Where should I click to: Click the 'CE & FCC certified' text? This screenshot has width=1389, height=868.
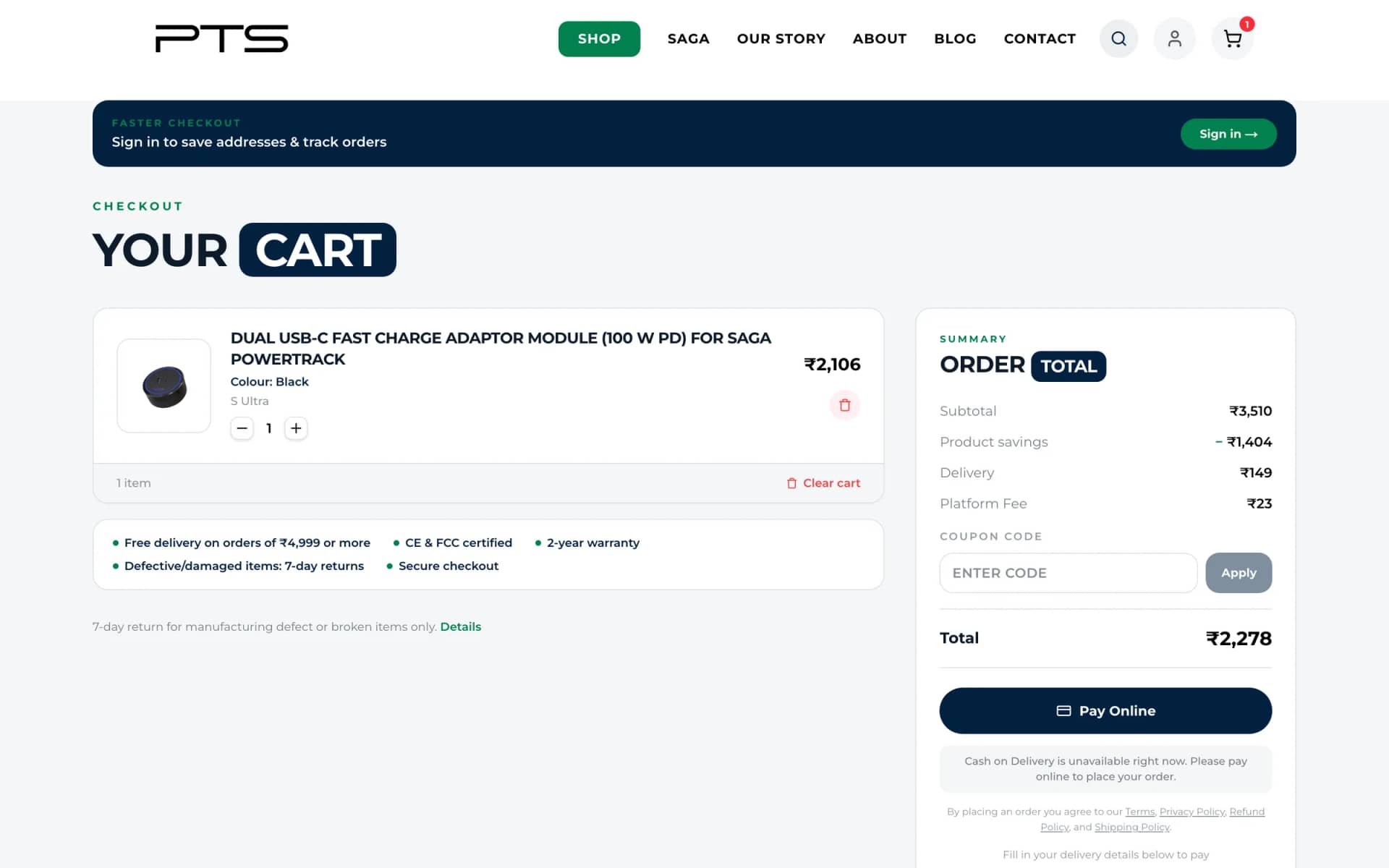coord(458,542)
